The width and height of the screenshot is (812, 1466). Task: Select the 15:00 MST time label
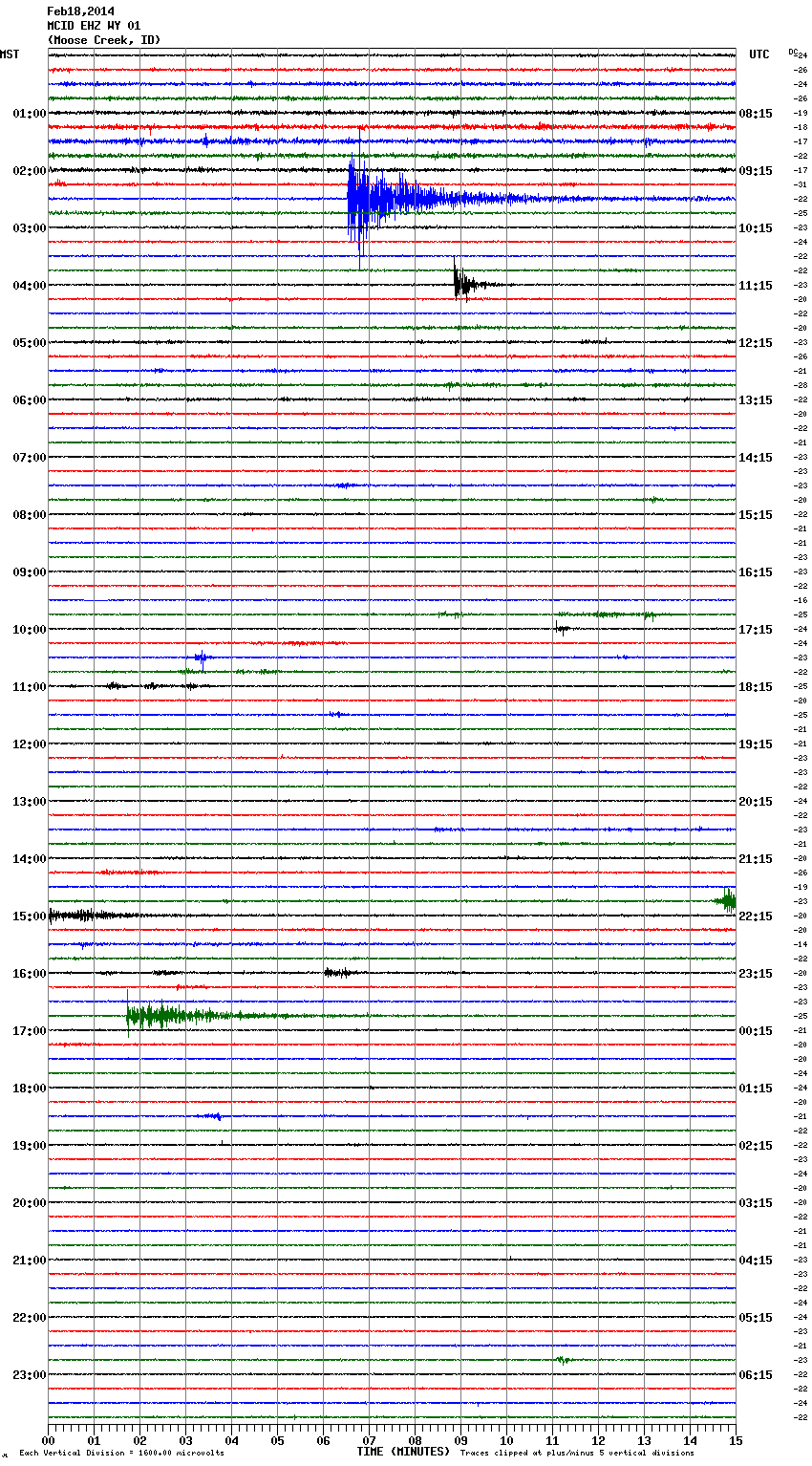coord(30,916)
